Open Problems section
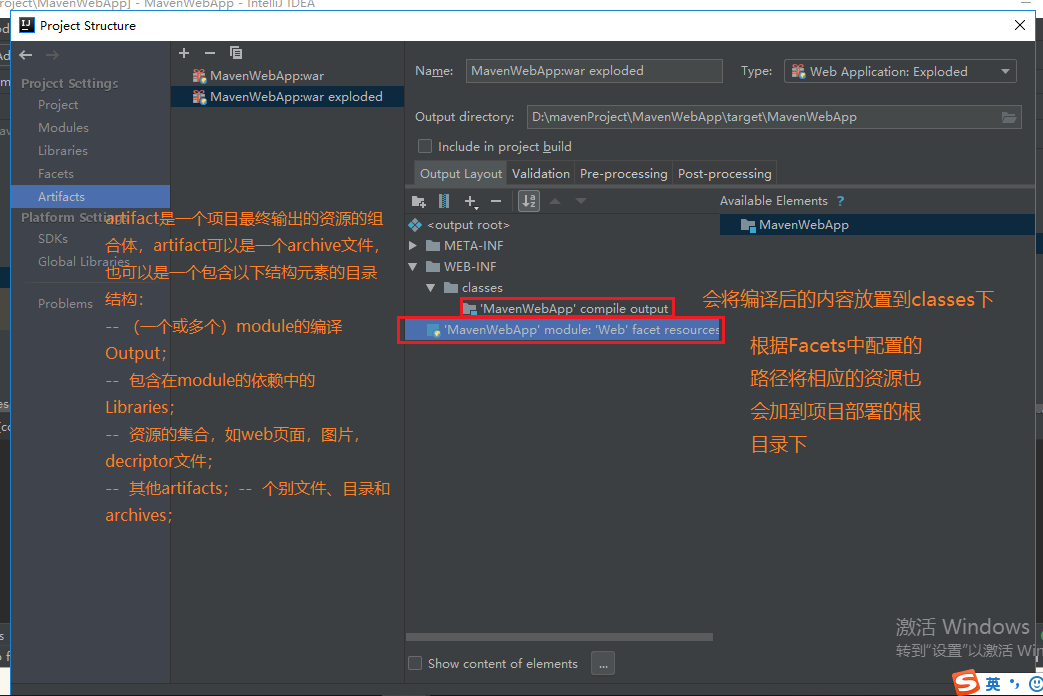Viewport: 1043px width, 696px height. 65,303
